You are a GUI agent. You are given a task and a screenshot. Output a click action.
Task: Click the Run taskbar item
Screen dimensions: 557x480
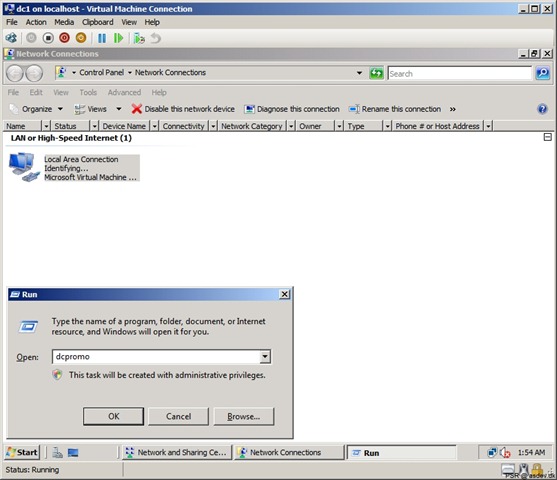click(401, 453)
